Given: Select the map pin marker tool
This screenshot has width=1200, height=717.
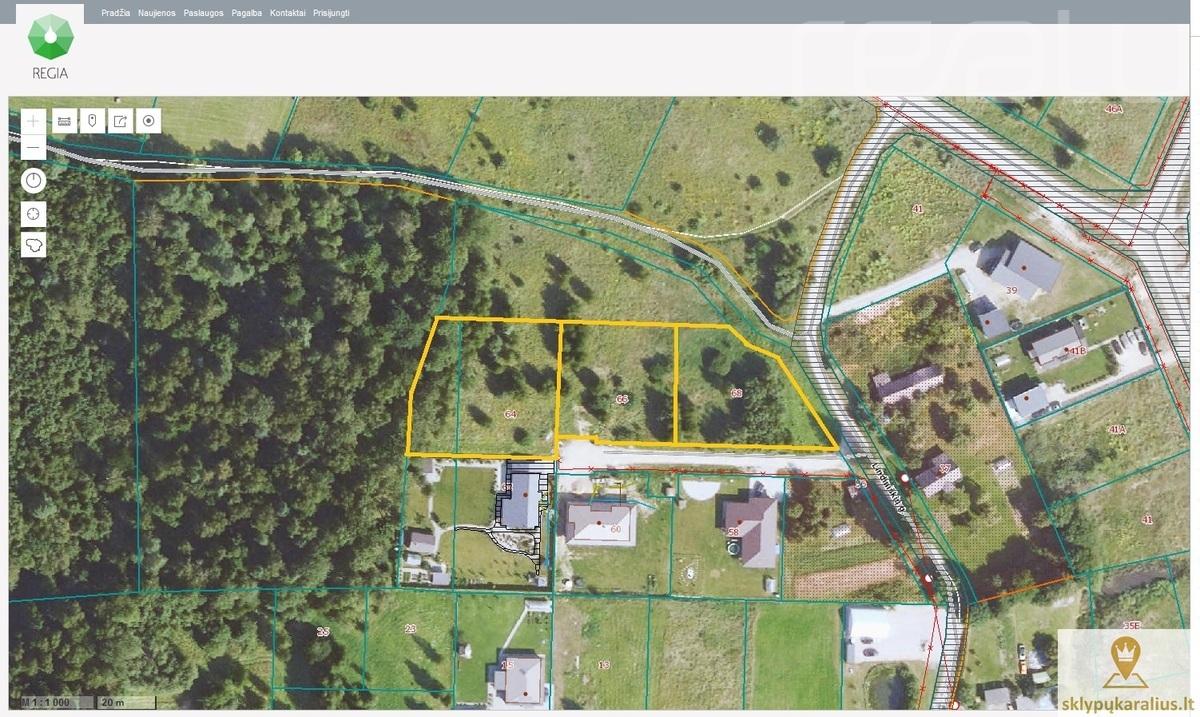Looking at the screenshot, I should (x=92, y=121).
